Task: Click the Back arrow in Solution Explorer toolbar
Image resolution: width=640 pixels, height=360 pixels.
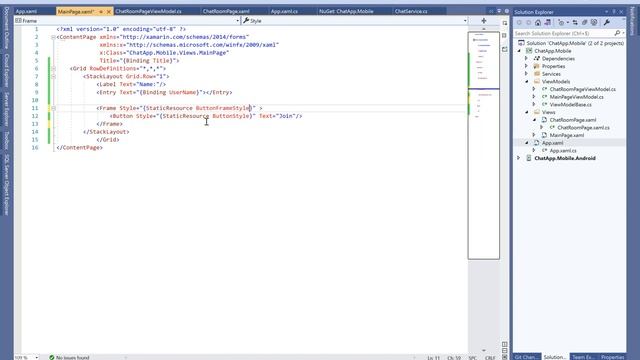Action: coord(519,23)
